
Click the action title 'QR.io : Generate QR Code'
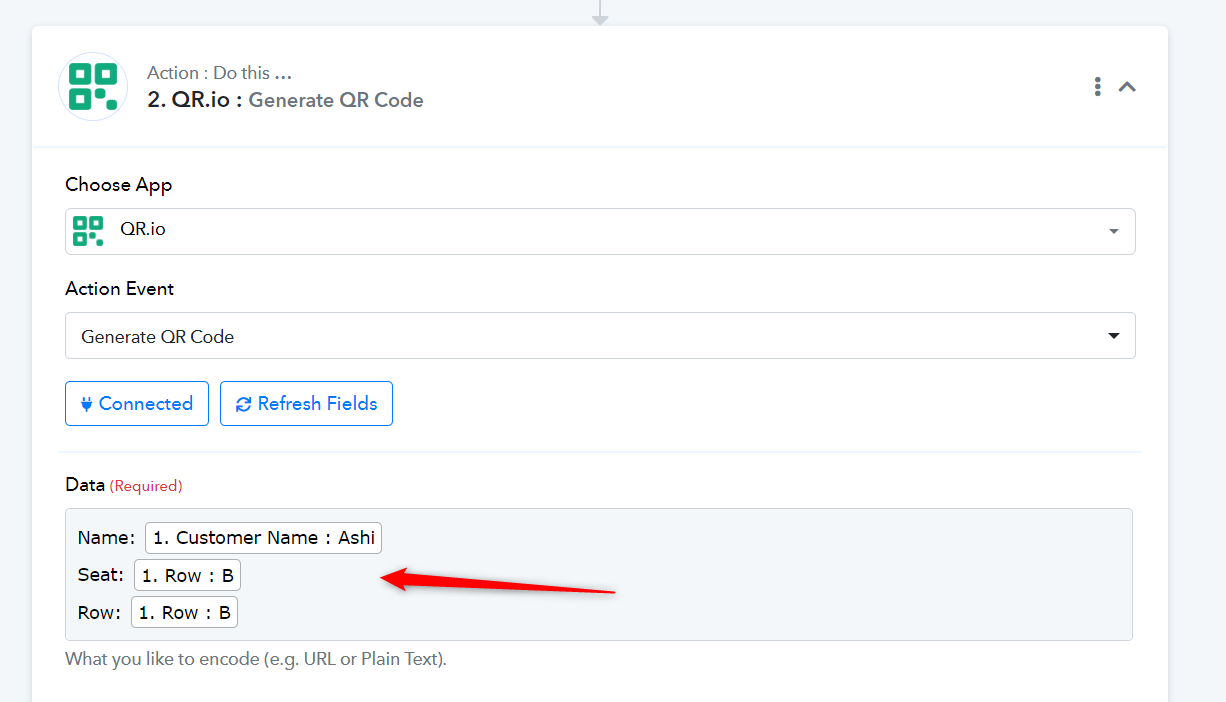click(285, 100)
